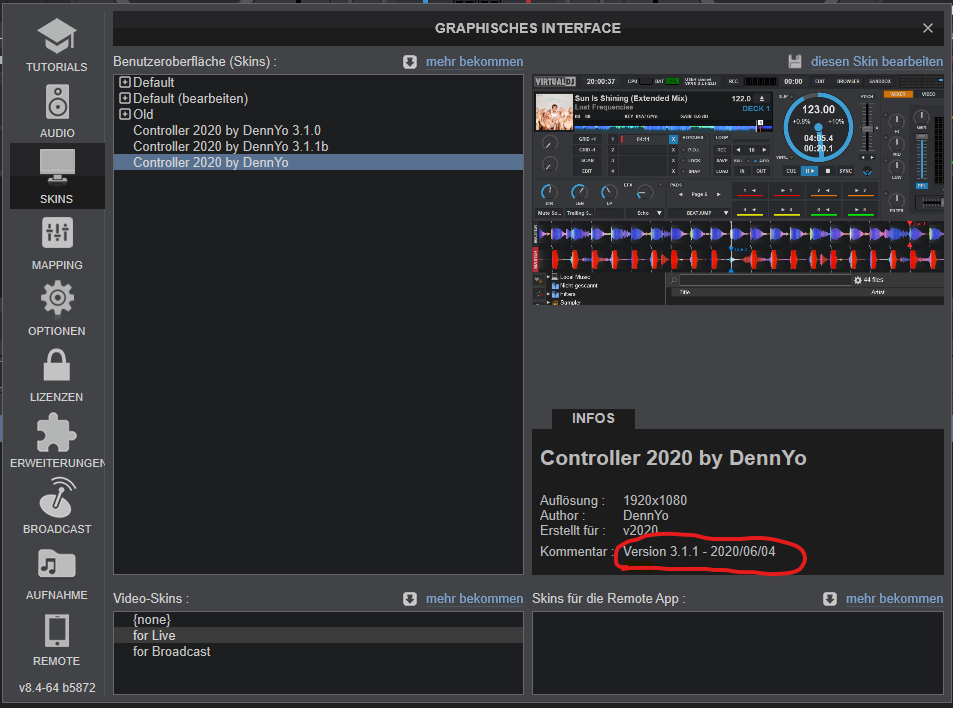The width and height of the screenshot is (953, 708).
Task: Click the resolution value '1920x1080'
Action: (x=655, y=501)
